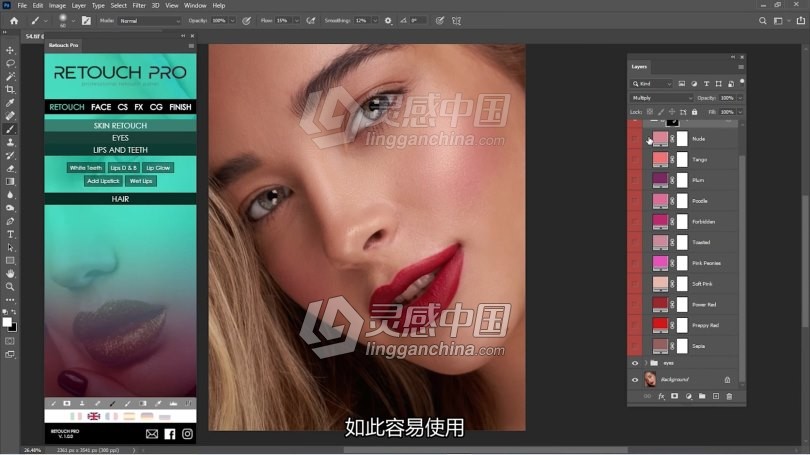This screenshot has width=810, height=455.
Task: Select the Clone Stamp tool
Action: click(10, 142)
